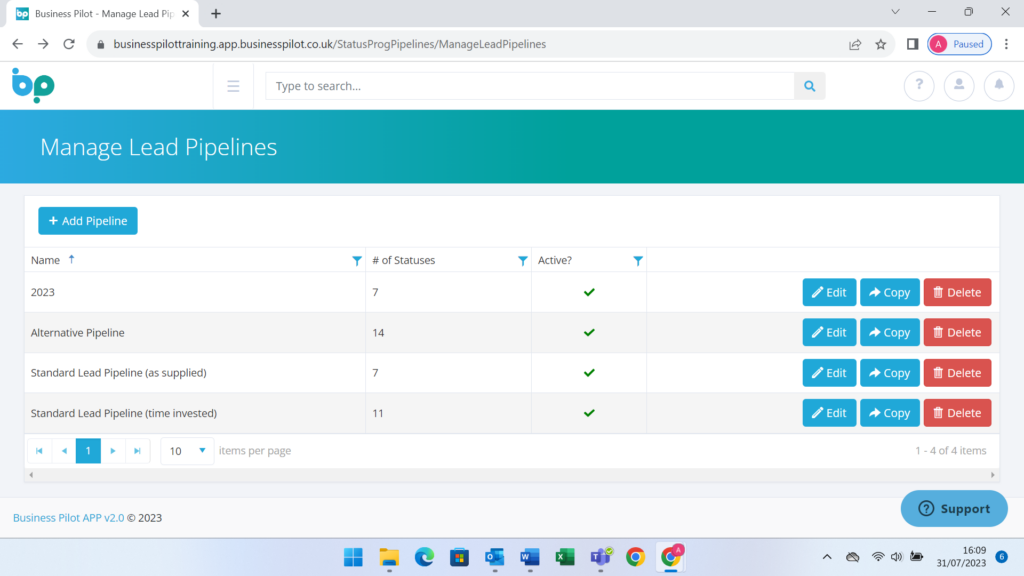
Task: Open Microsoft Excel from the taskbar
Action: click(565, 557)
